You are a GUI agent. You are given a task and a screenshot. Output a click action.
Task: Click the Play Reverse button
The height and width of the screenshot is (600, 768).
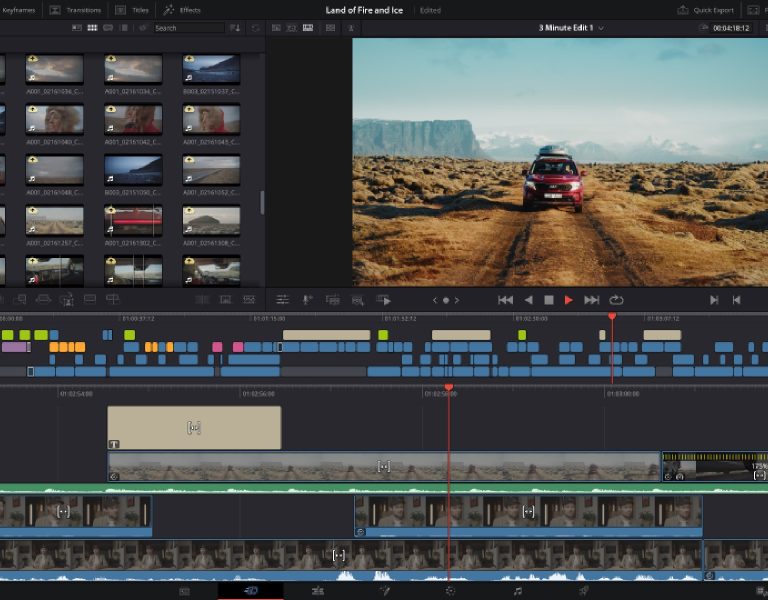[528, 300]
